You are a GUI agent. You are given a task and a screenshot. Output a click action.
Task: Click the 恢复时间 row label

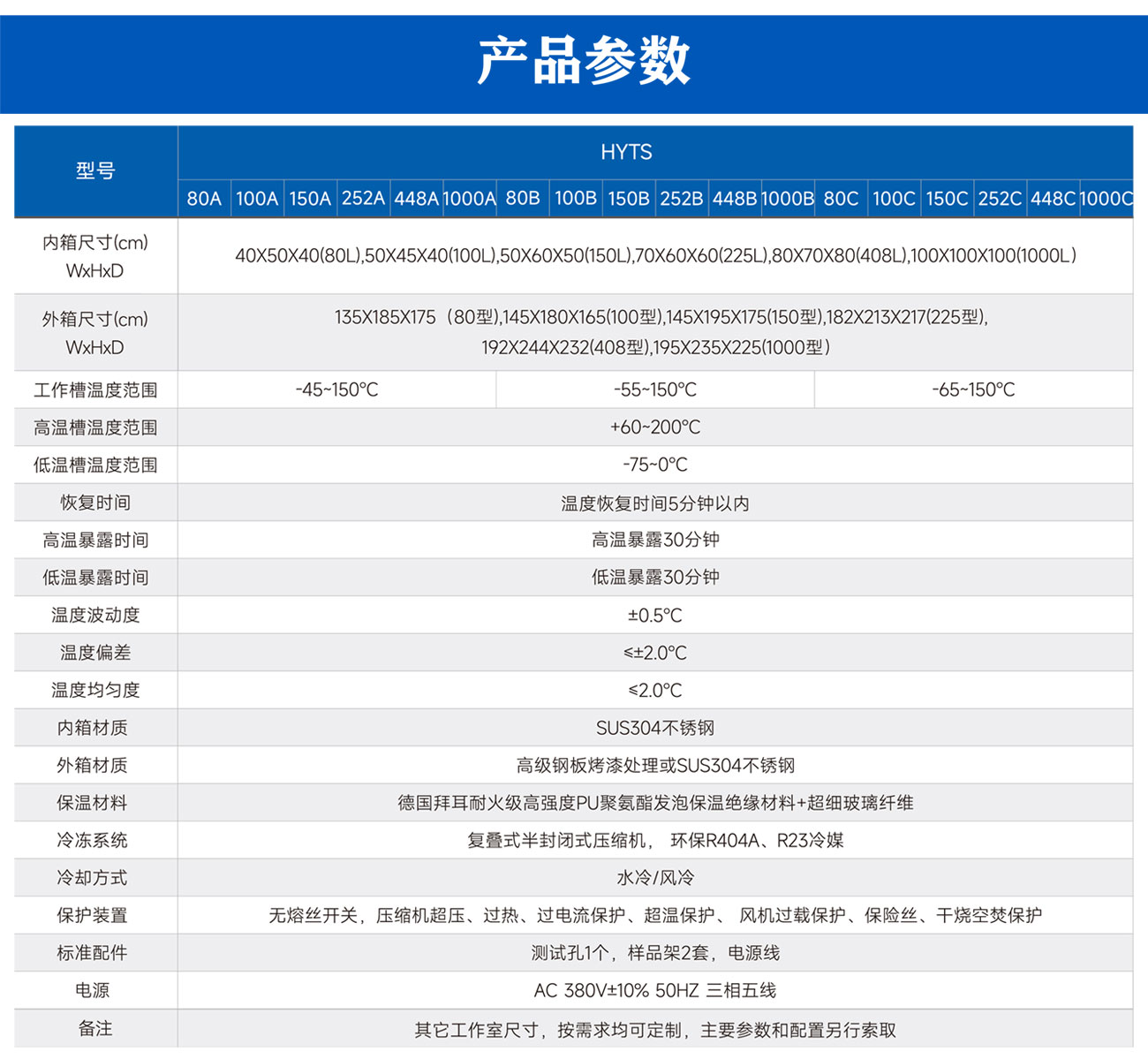pos(95,503)
